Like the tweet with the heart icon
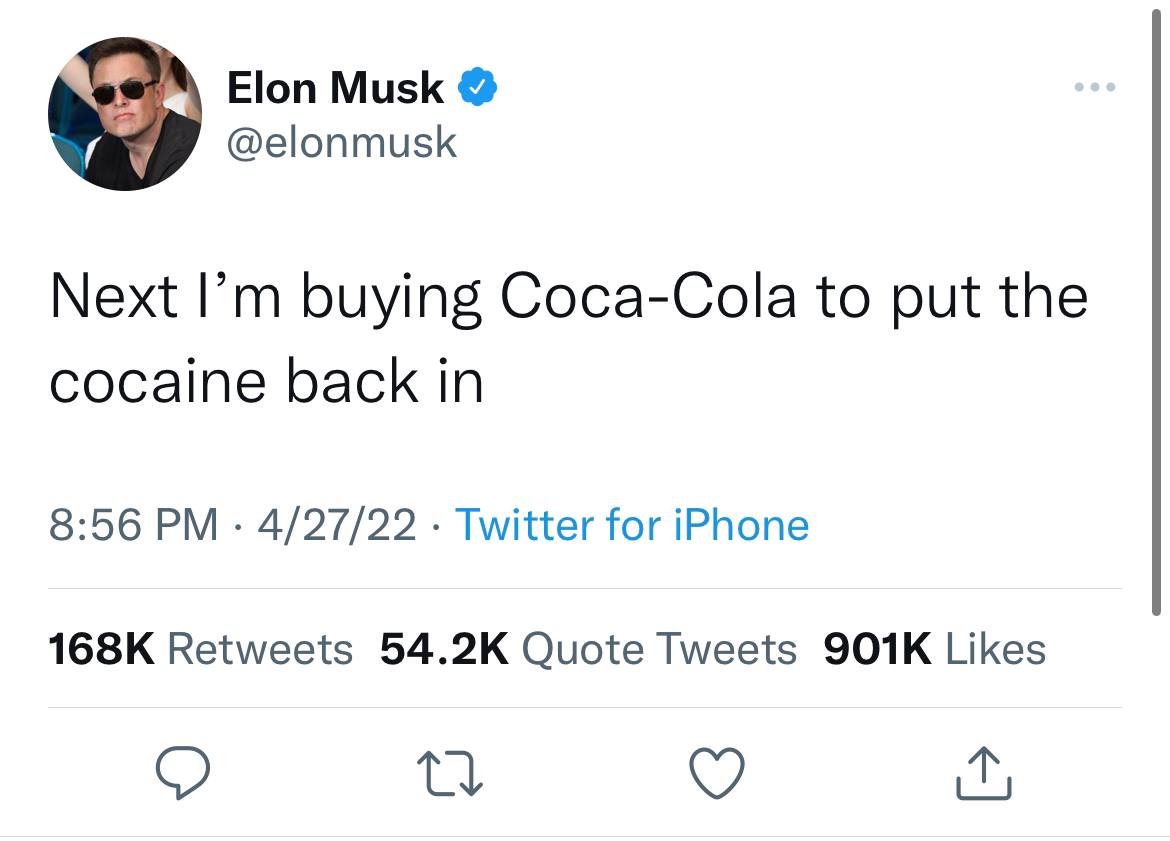 click(x=717, y=773)
